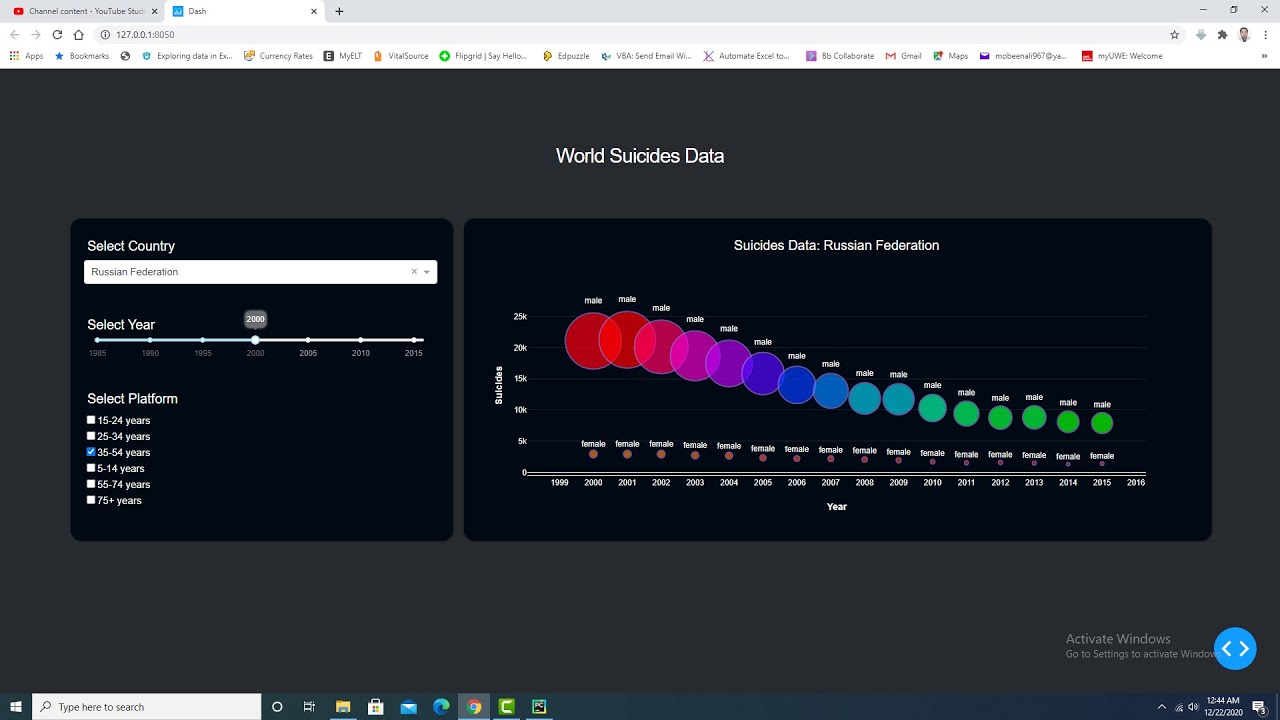Open Camtasia from the taskbar
The image size is (1280, 720).
click(x=506, y=707)
